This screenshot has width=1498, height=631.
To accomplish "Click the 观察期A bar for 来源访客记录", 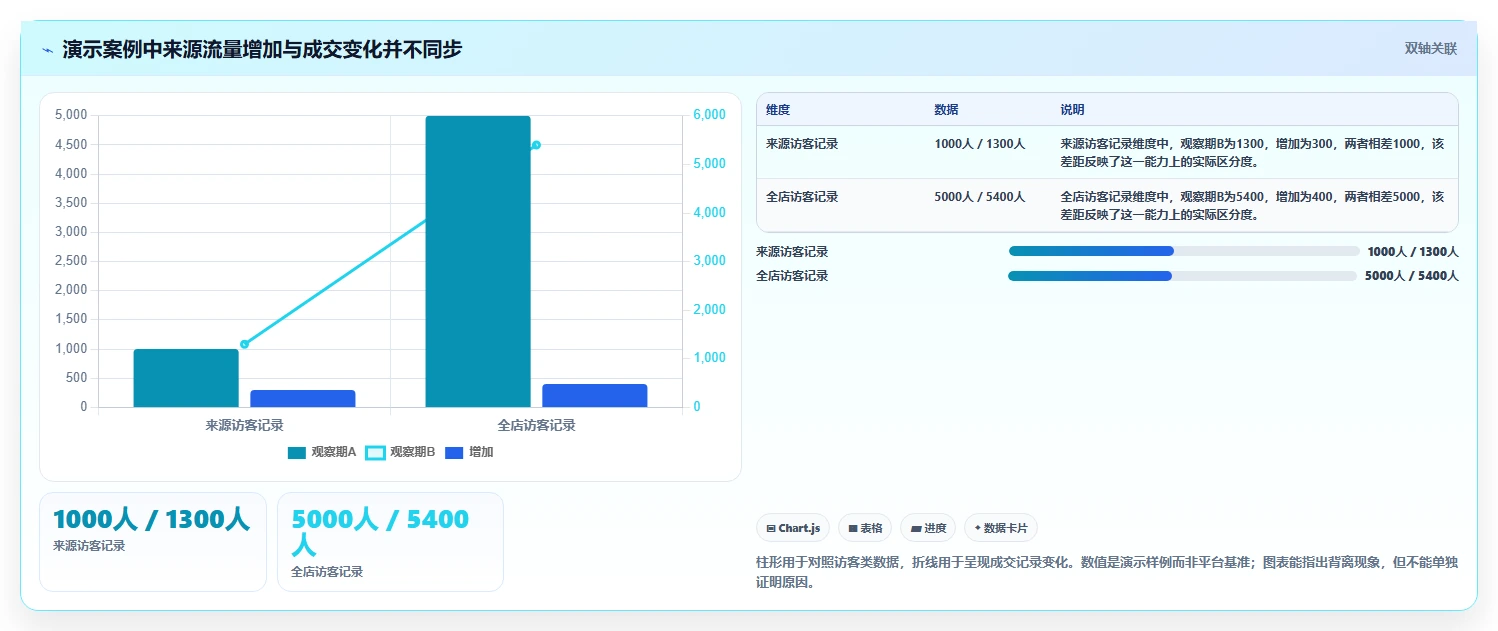I will click(186, 378).
